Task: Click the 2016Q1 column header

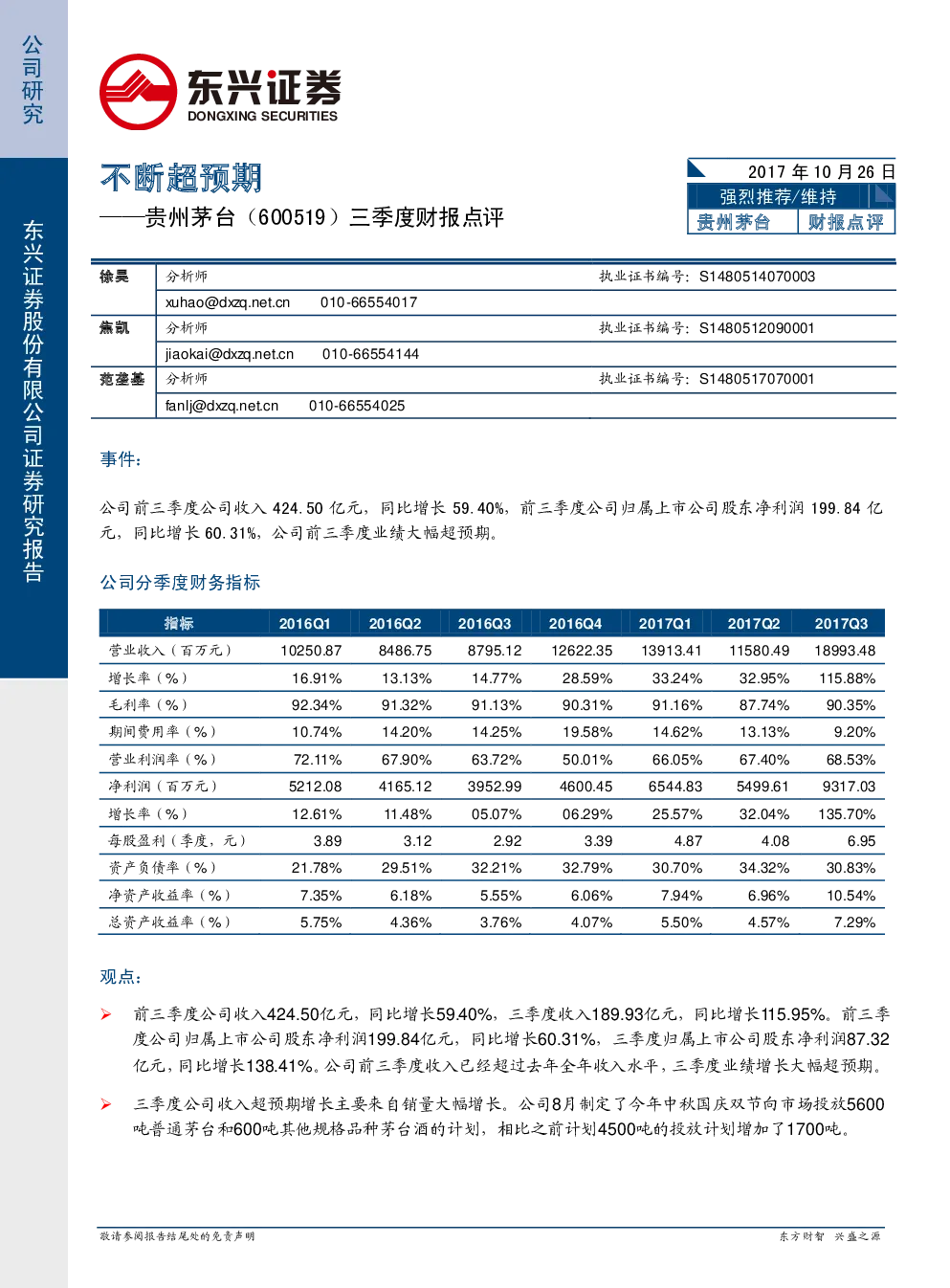Action: click(304, 623)
